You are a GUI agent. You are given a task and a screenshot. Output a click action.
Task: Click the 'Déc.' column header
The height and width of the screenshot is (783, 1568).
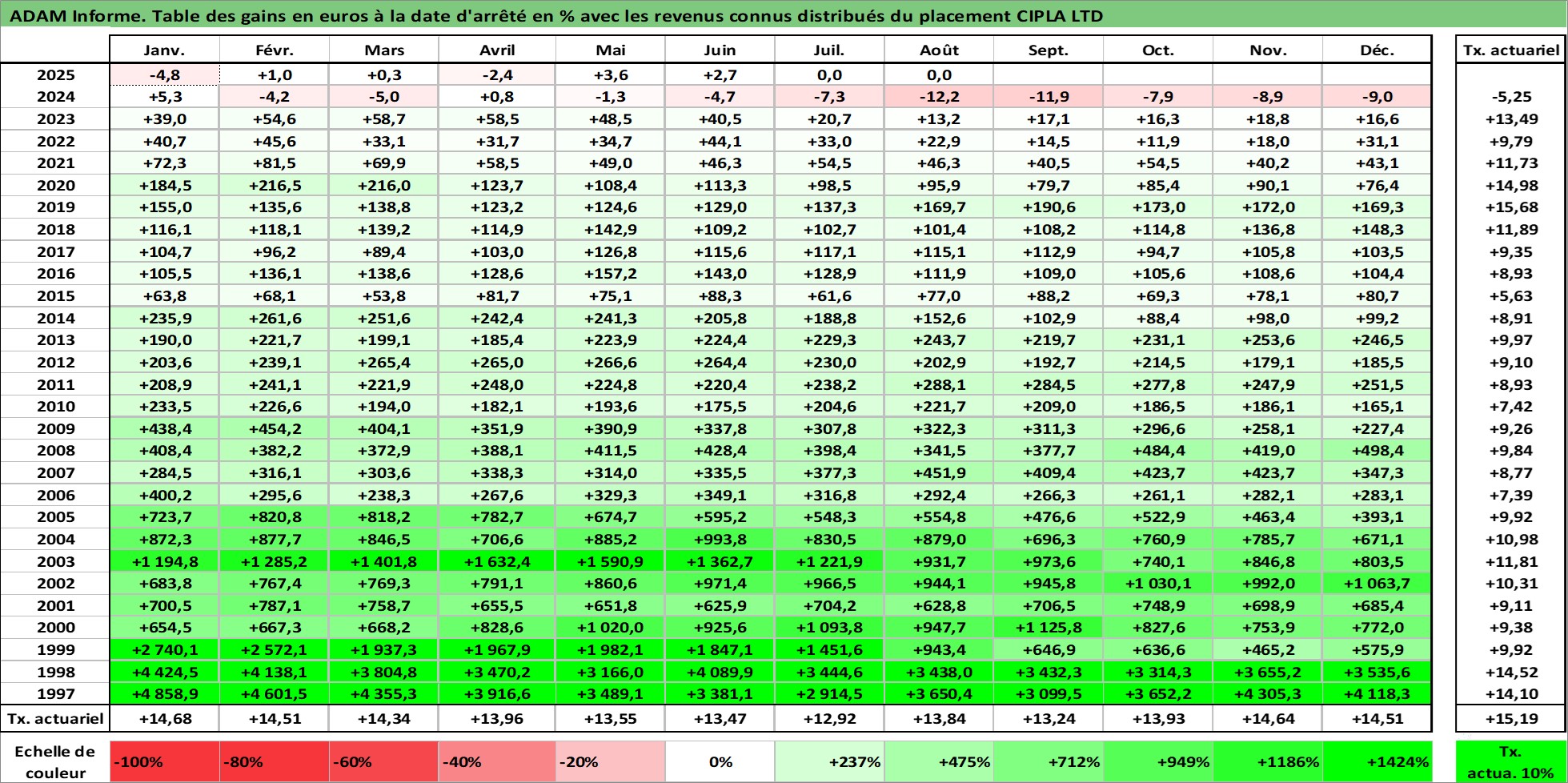[x=1377, y=50]
